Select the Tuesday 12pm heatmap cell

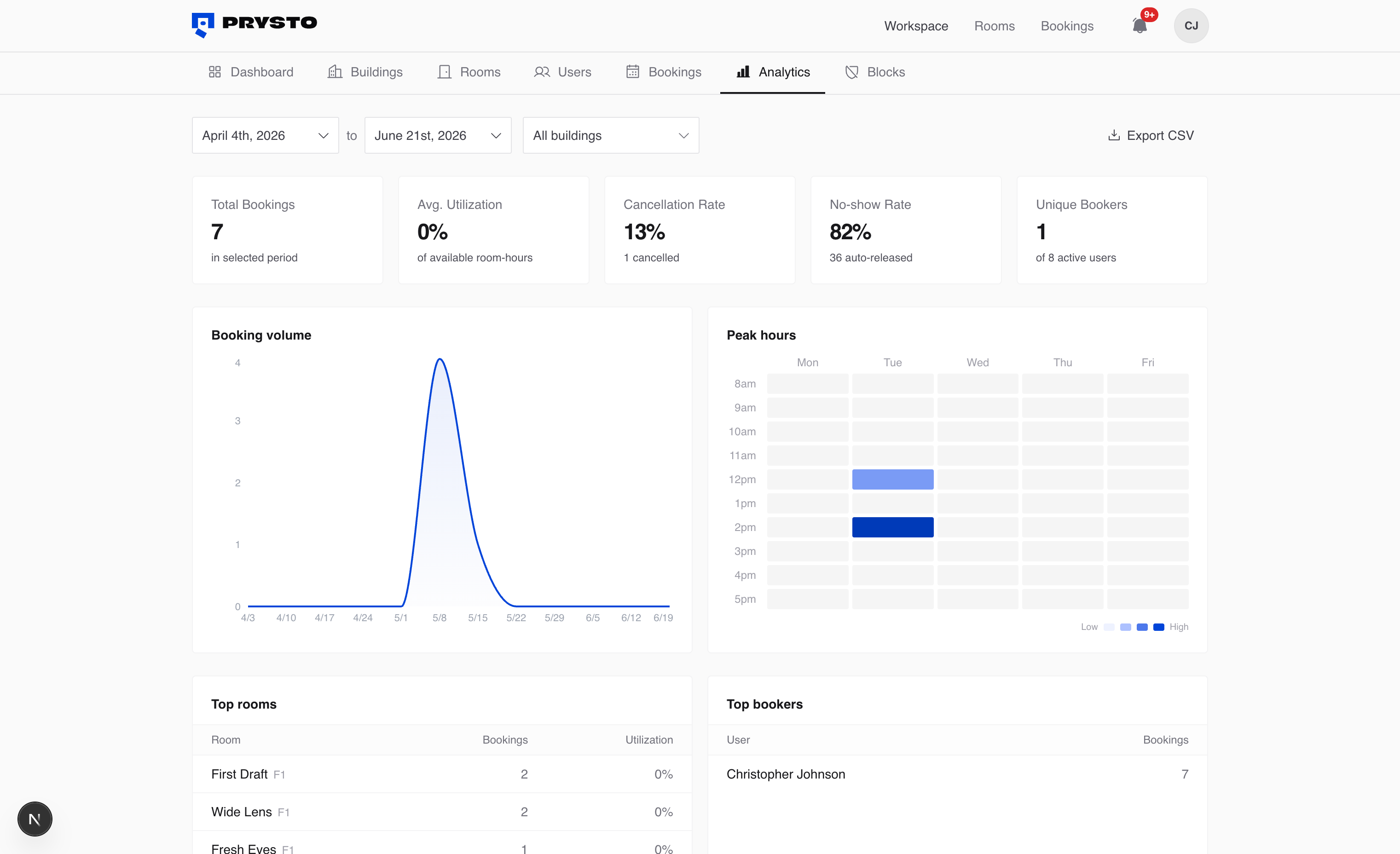pyautogui.click(x=893, y=479)
